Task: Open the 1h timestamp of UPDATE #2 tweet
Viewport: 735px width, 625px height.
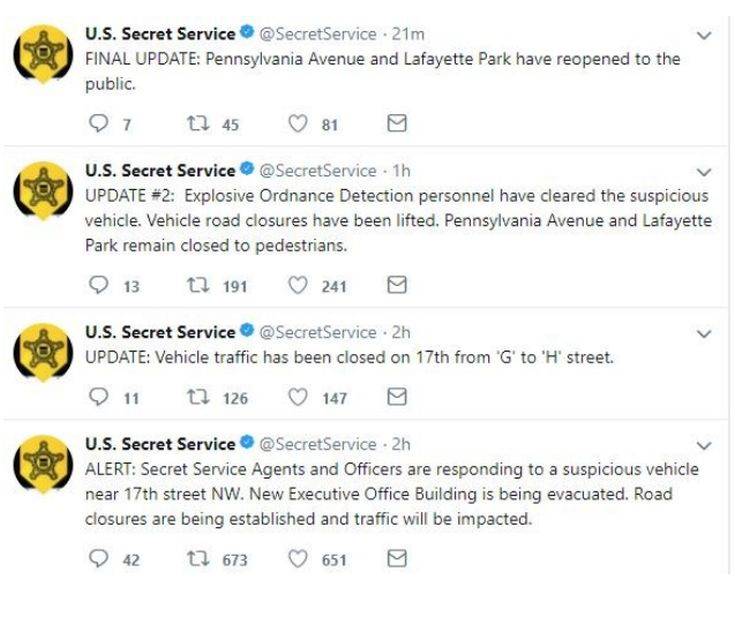Action: click(401, 171)
